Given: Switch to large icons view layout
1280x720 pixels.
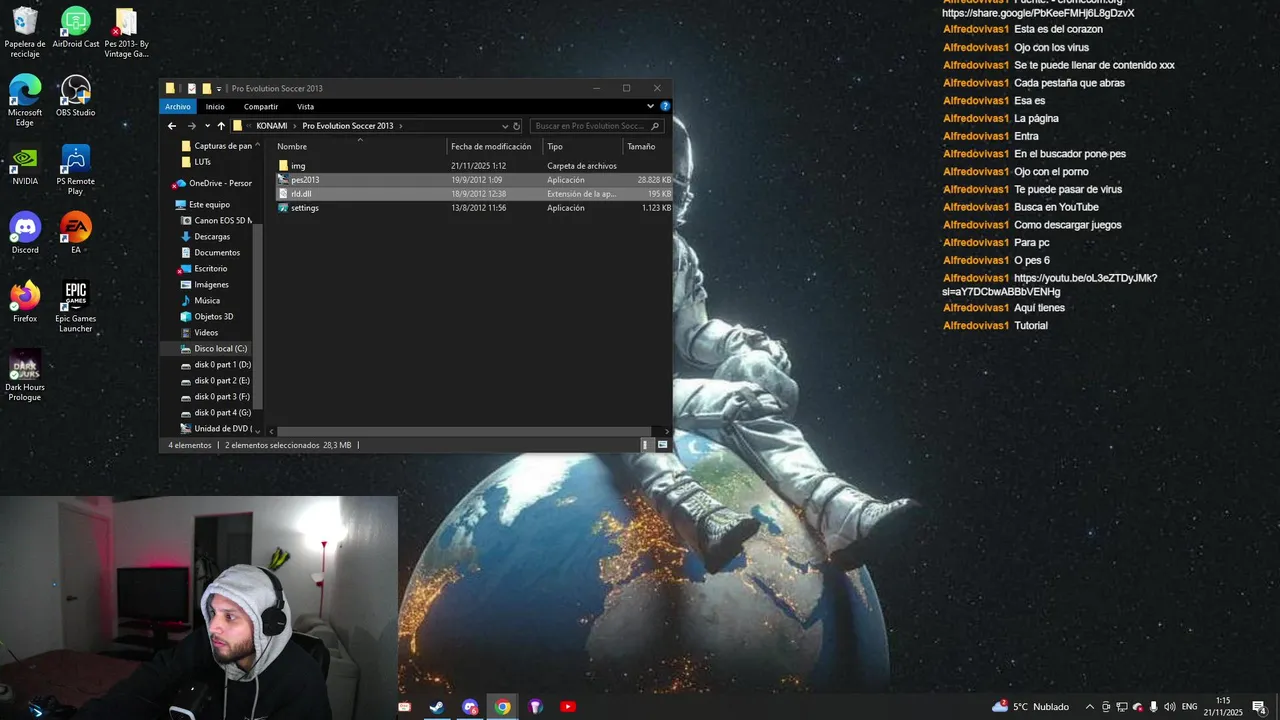Looking at the screenshot, I should click(662, 445).
